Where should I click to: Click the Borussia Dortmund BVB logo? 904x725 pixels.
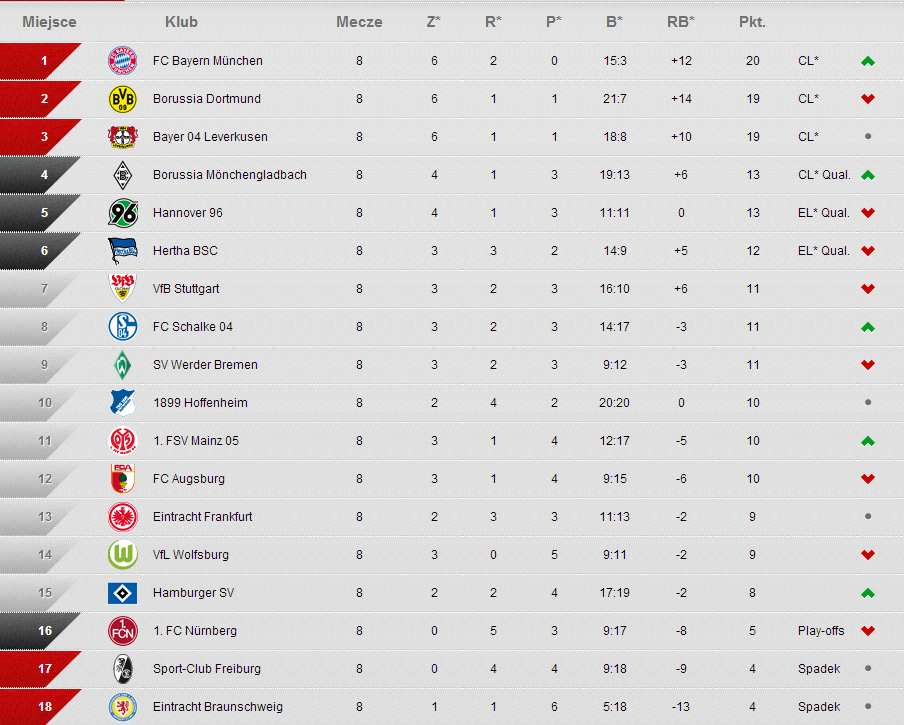coord(122,99)
